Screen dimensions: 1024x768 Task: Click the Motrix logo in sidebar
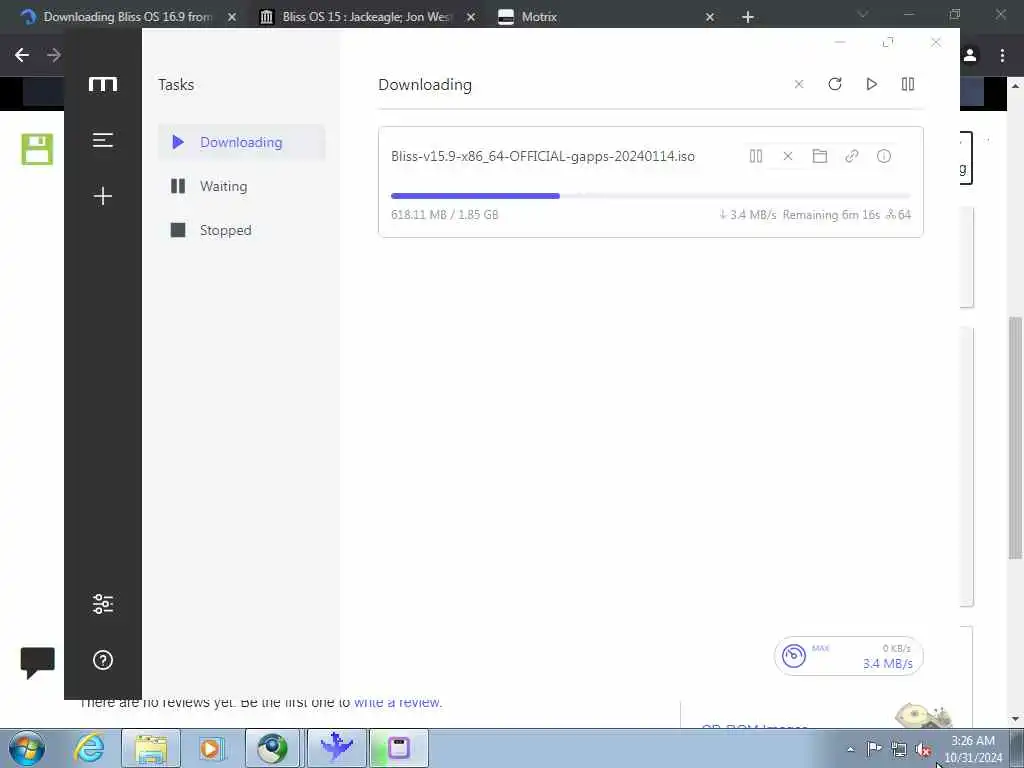(103, 84)
